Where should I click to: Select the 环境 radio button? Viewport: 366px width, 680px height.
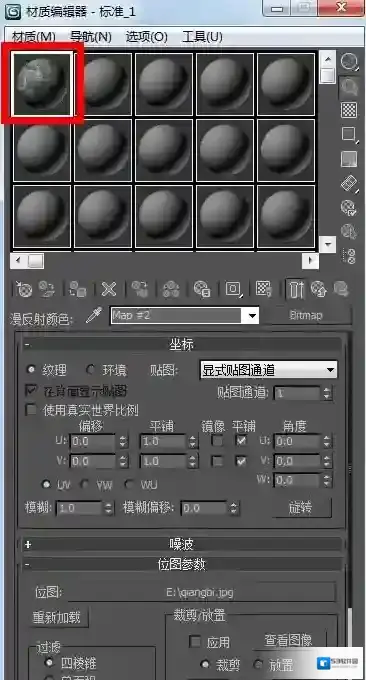90,370
